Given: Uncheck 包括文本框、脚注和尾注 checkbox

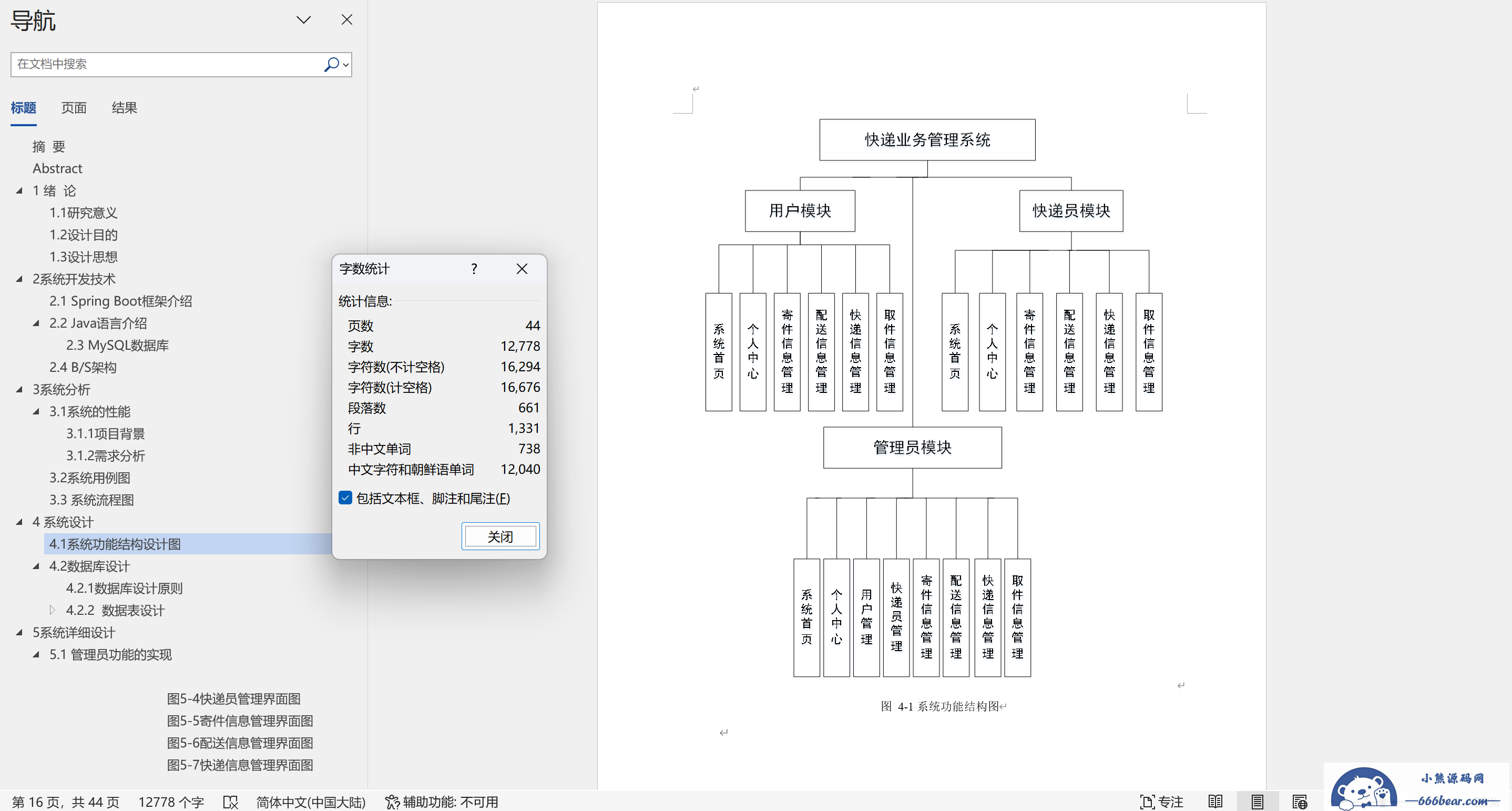Looking at the screenshot, I should 346,498.
